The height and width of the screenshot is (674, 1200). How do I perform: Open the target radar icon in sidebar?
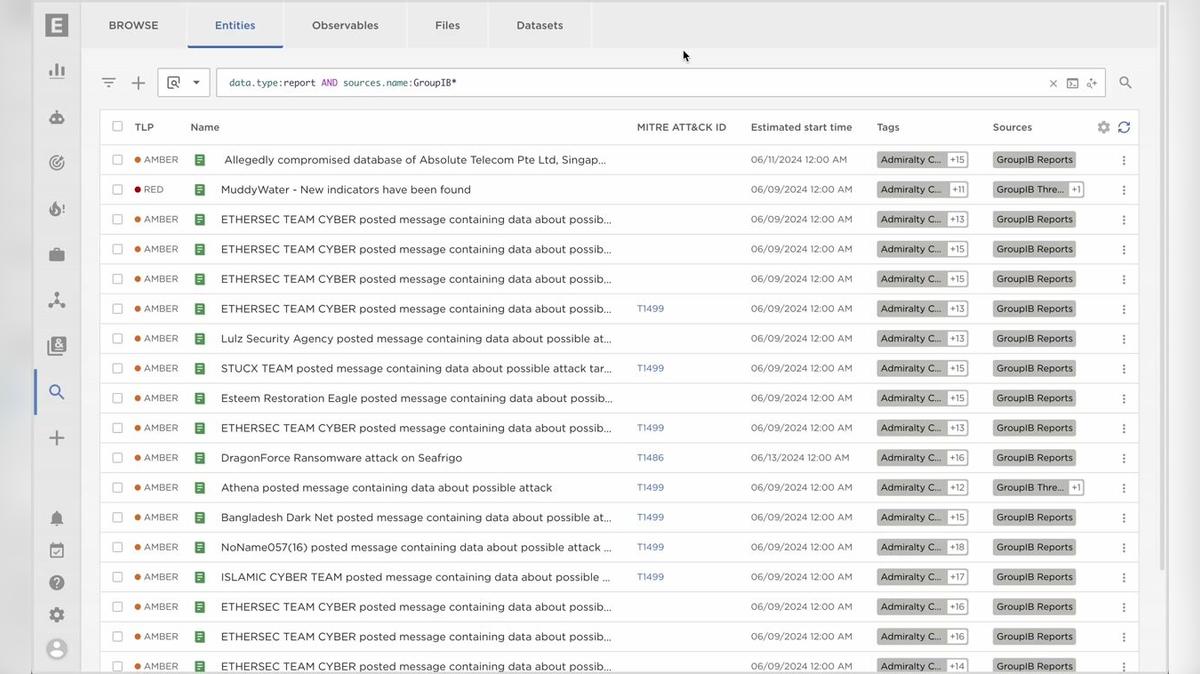tap(57, 163)
